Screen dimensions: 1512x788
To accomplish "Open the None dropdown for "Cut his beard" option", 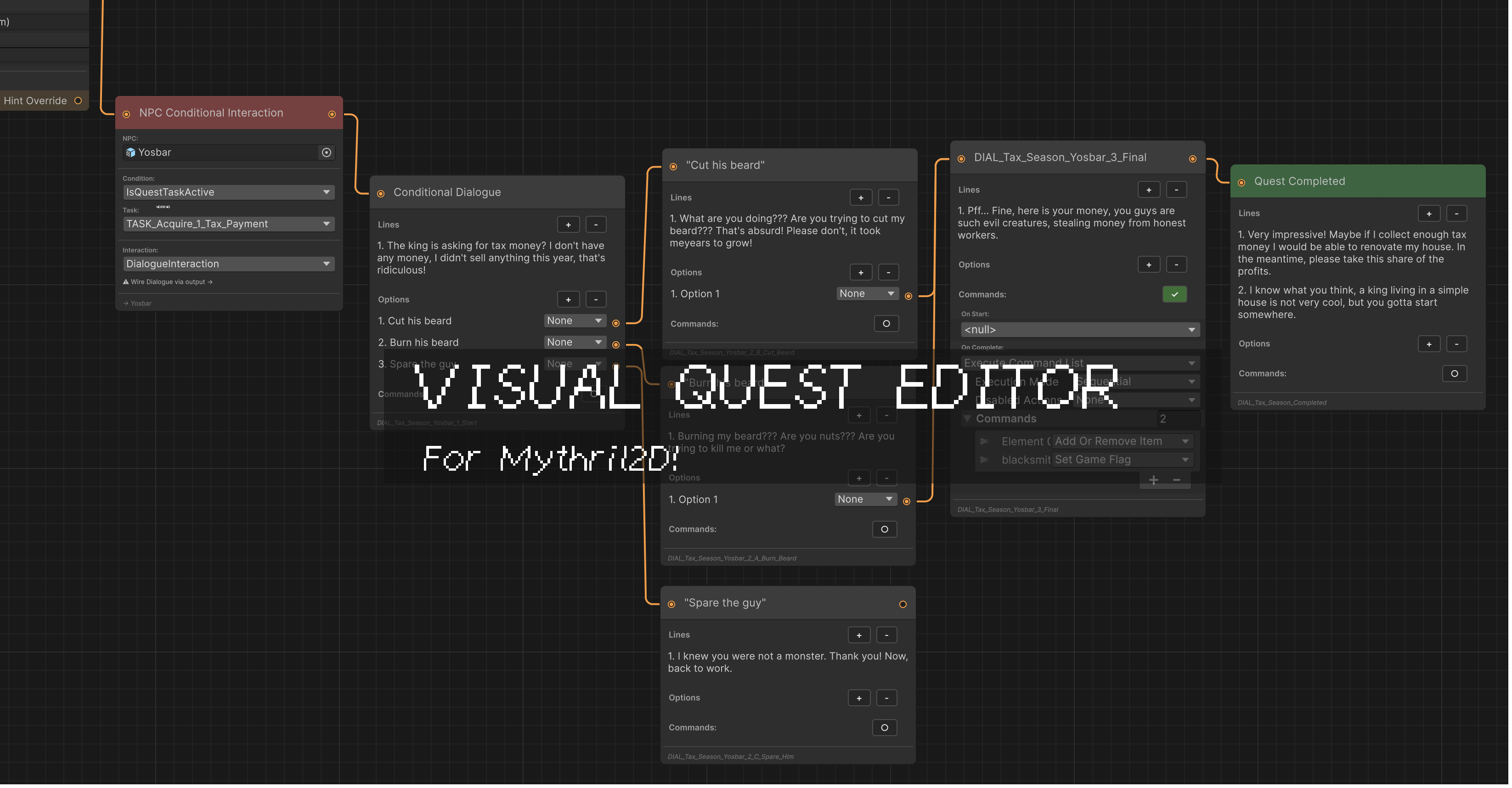I will point(574,321).
